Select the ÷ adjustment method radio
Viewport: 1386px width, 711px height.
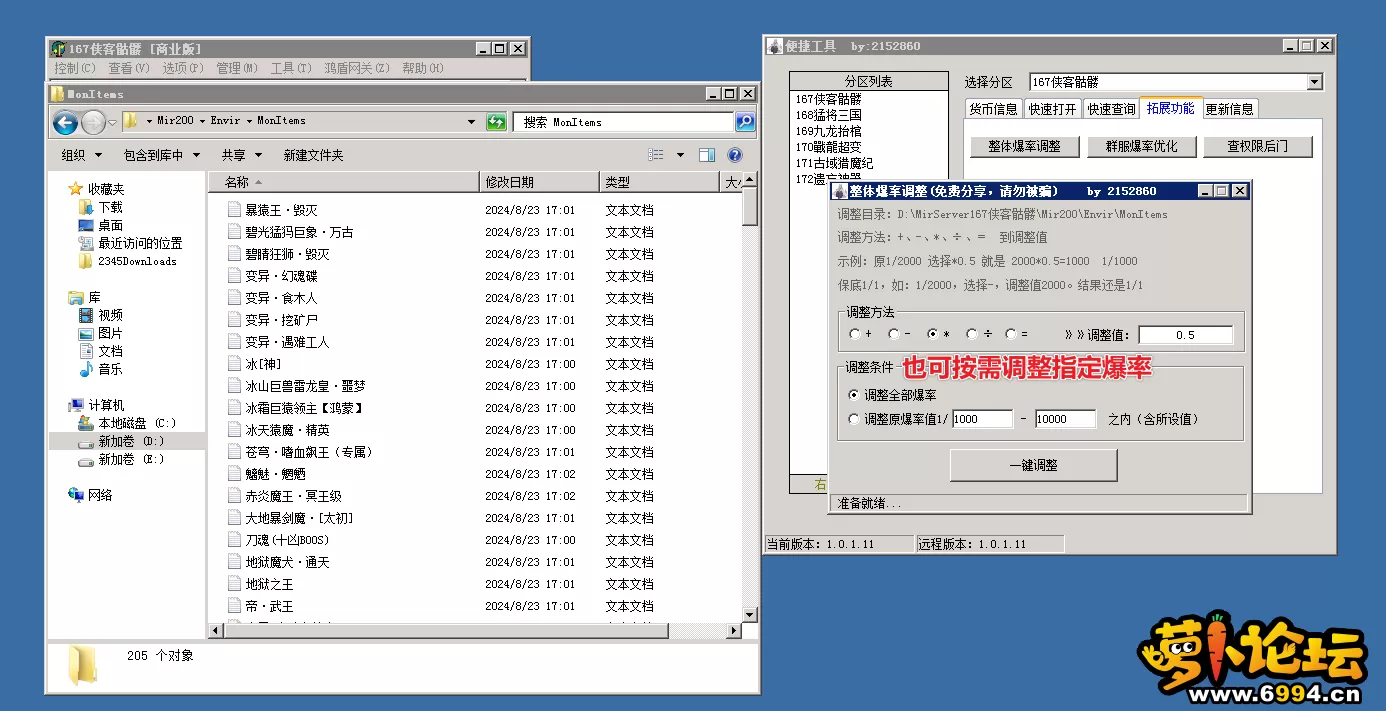pyautogui.click(x=971, y=334)
